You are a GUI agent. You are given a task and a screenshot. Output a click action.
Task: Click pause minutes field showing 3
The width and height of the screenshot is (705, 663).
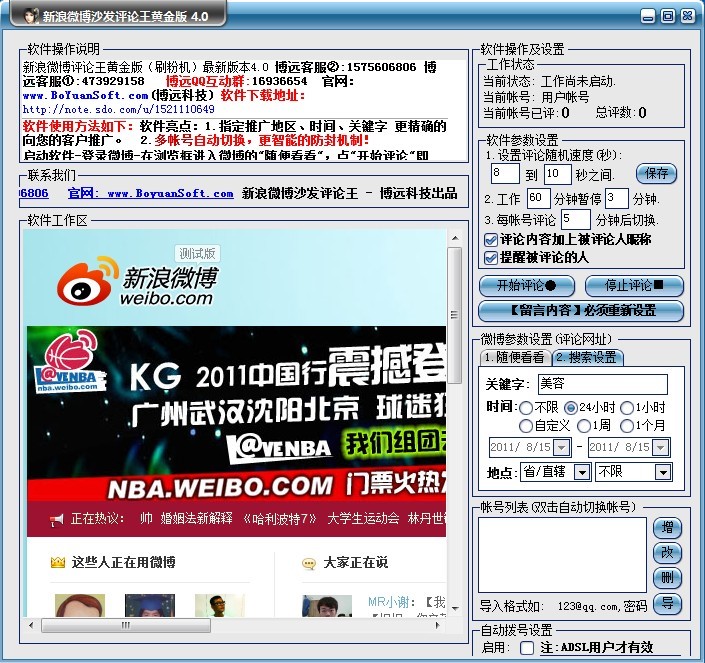[616, 198]
